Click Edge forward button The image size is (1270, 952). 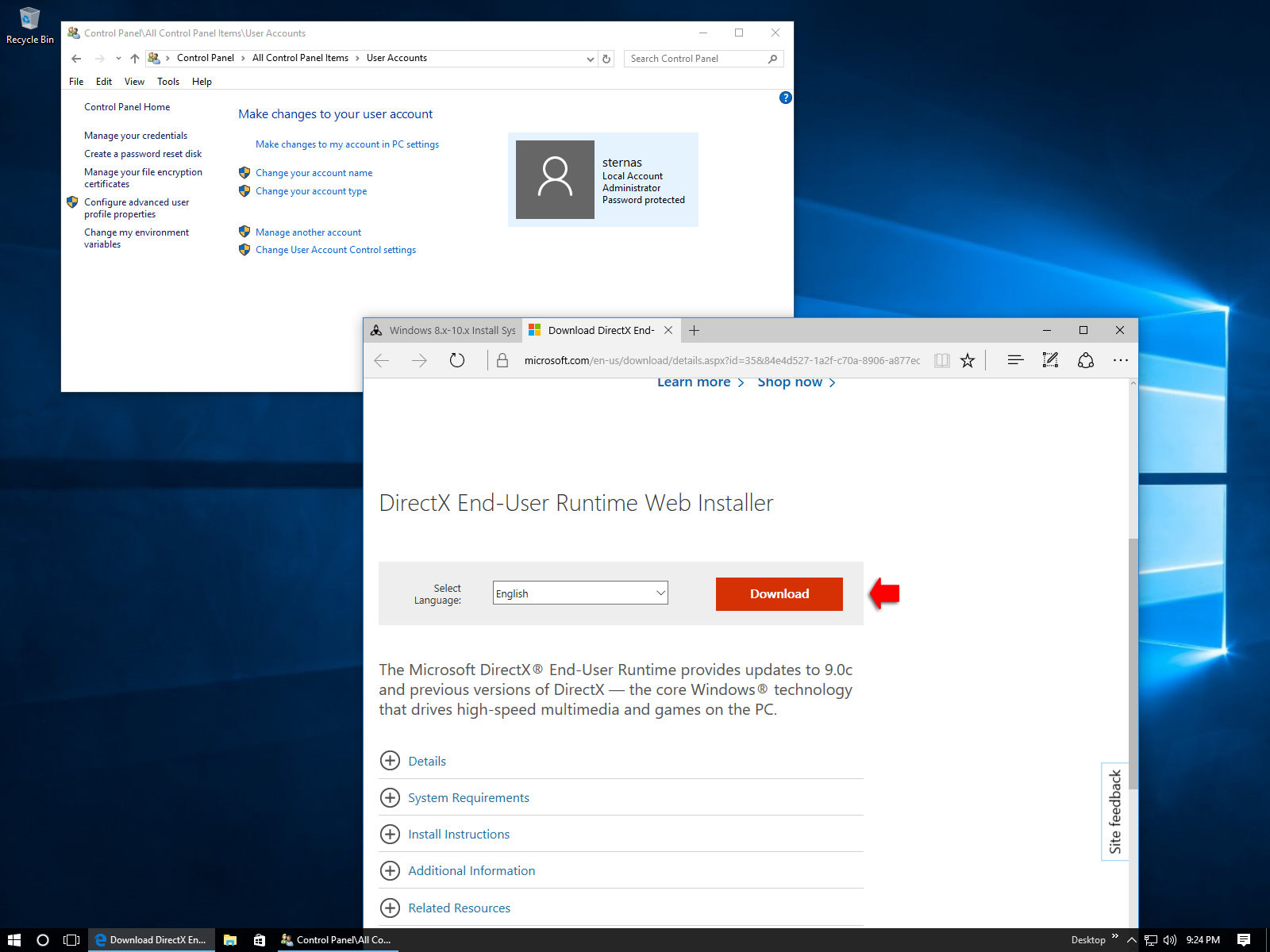(x=419, y=360)
